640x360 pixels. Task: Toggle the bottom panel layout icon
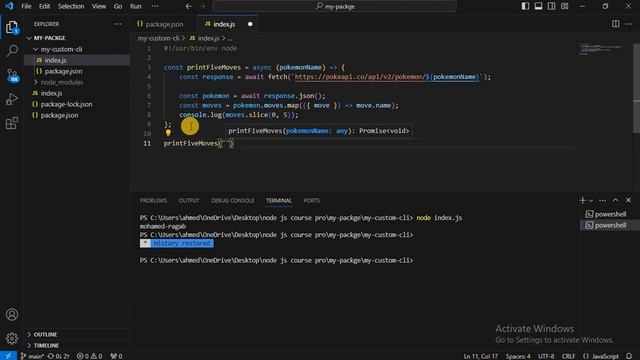coord(538,6)
